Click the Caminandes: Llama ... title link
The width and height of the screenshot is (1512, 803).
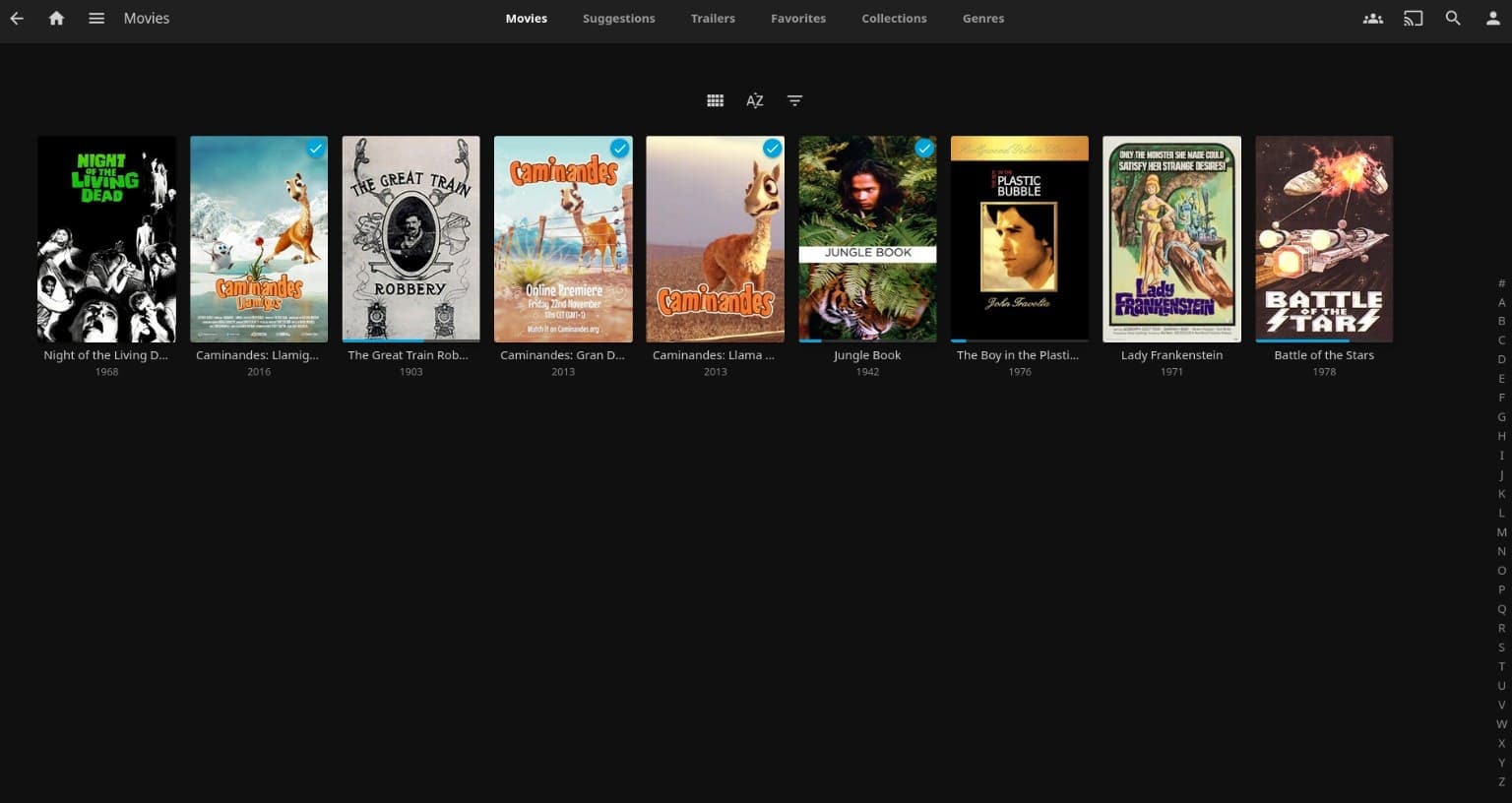pos(714,355)
